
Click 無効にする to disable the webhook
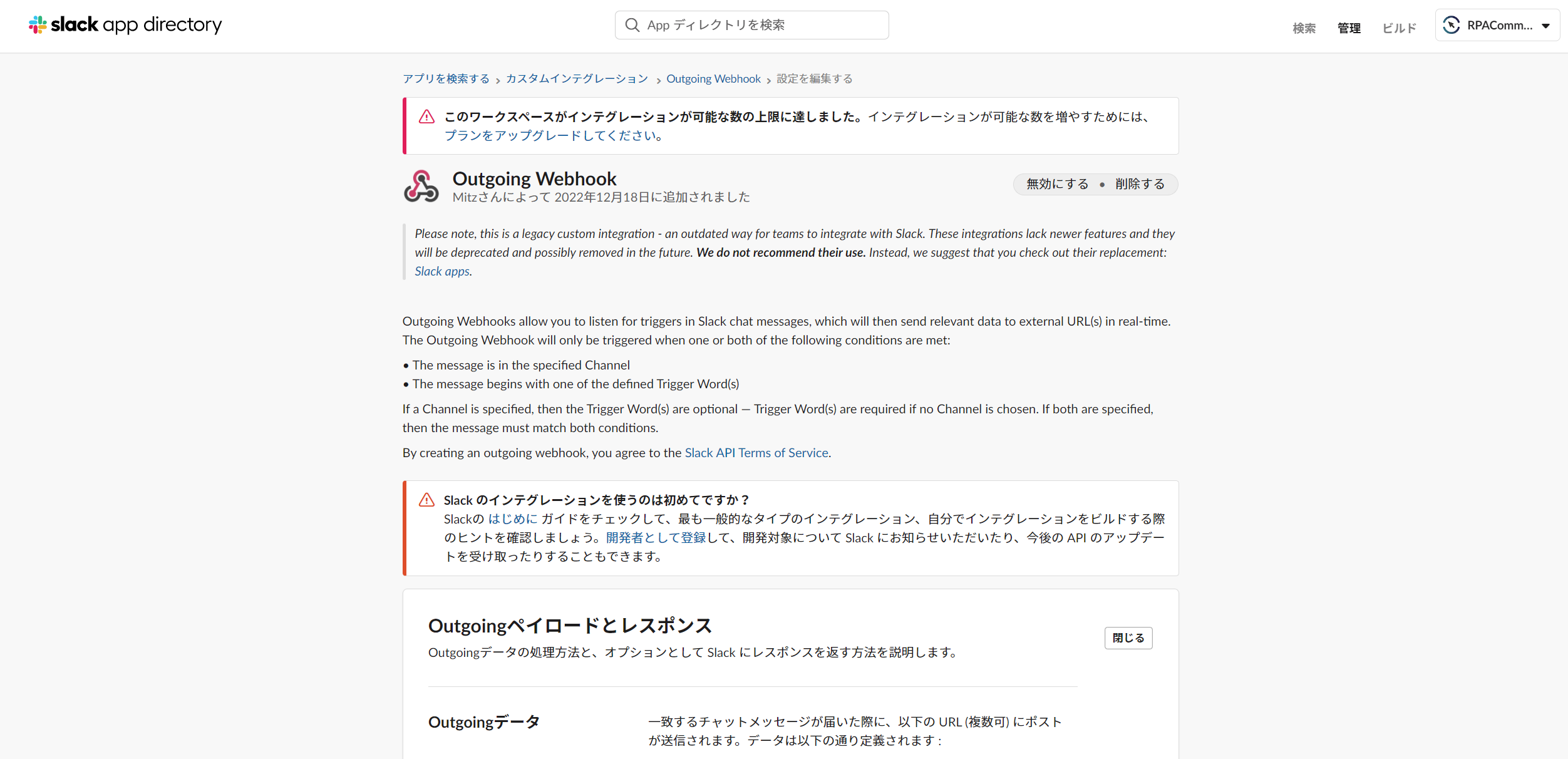coord(1056,183)
